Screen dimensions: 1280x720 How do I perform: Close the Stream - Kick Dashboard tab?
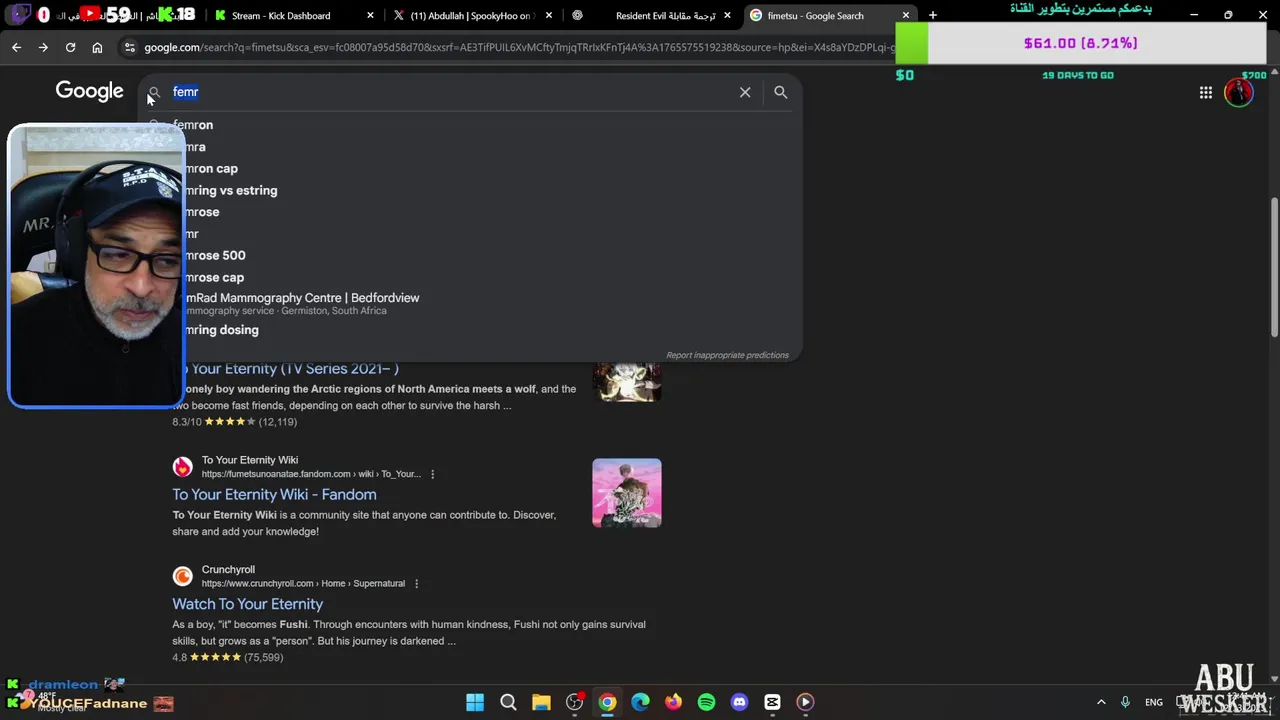pyautogui.click(x=371, y=15)
